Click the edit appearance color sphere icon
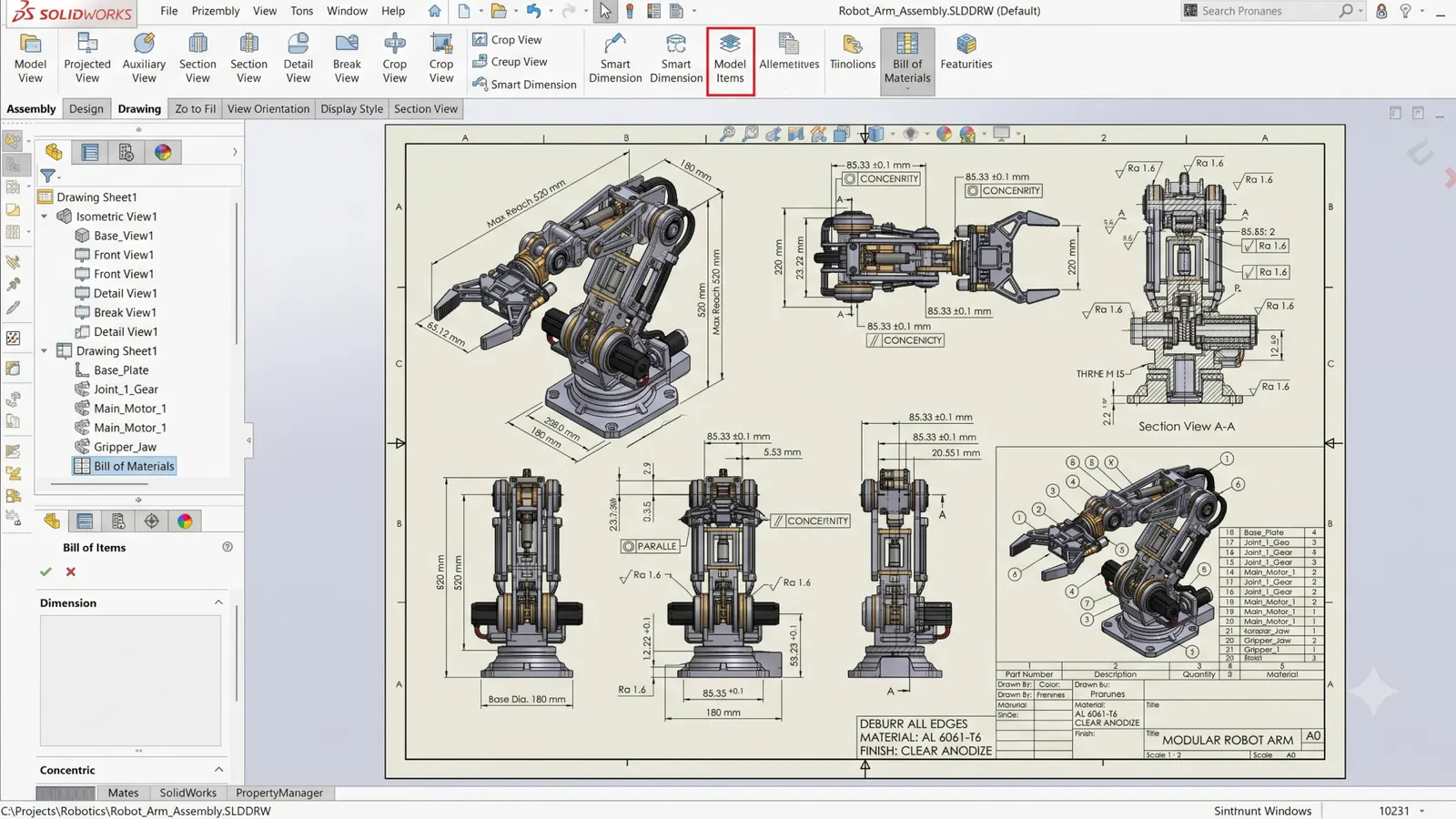Image resolution: width=1456 pixels, height=819 pixels. click(945, 134)
